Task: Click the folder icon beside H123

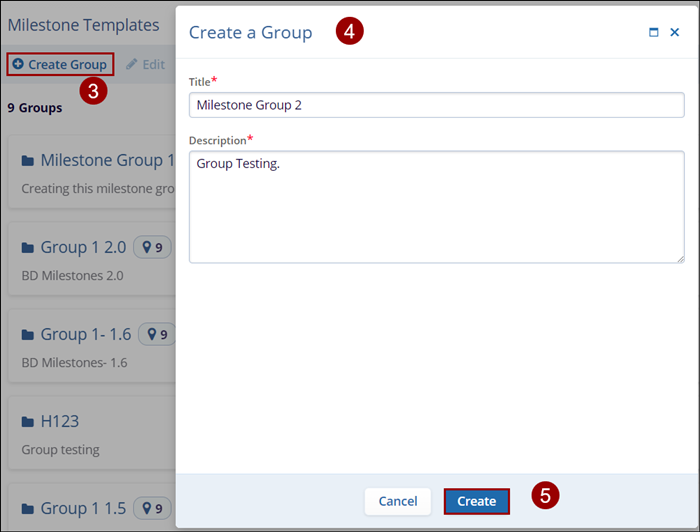Action: click(x=27, y=422)
